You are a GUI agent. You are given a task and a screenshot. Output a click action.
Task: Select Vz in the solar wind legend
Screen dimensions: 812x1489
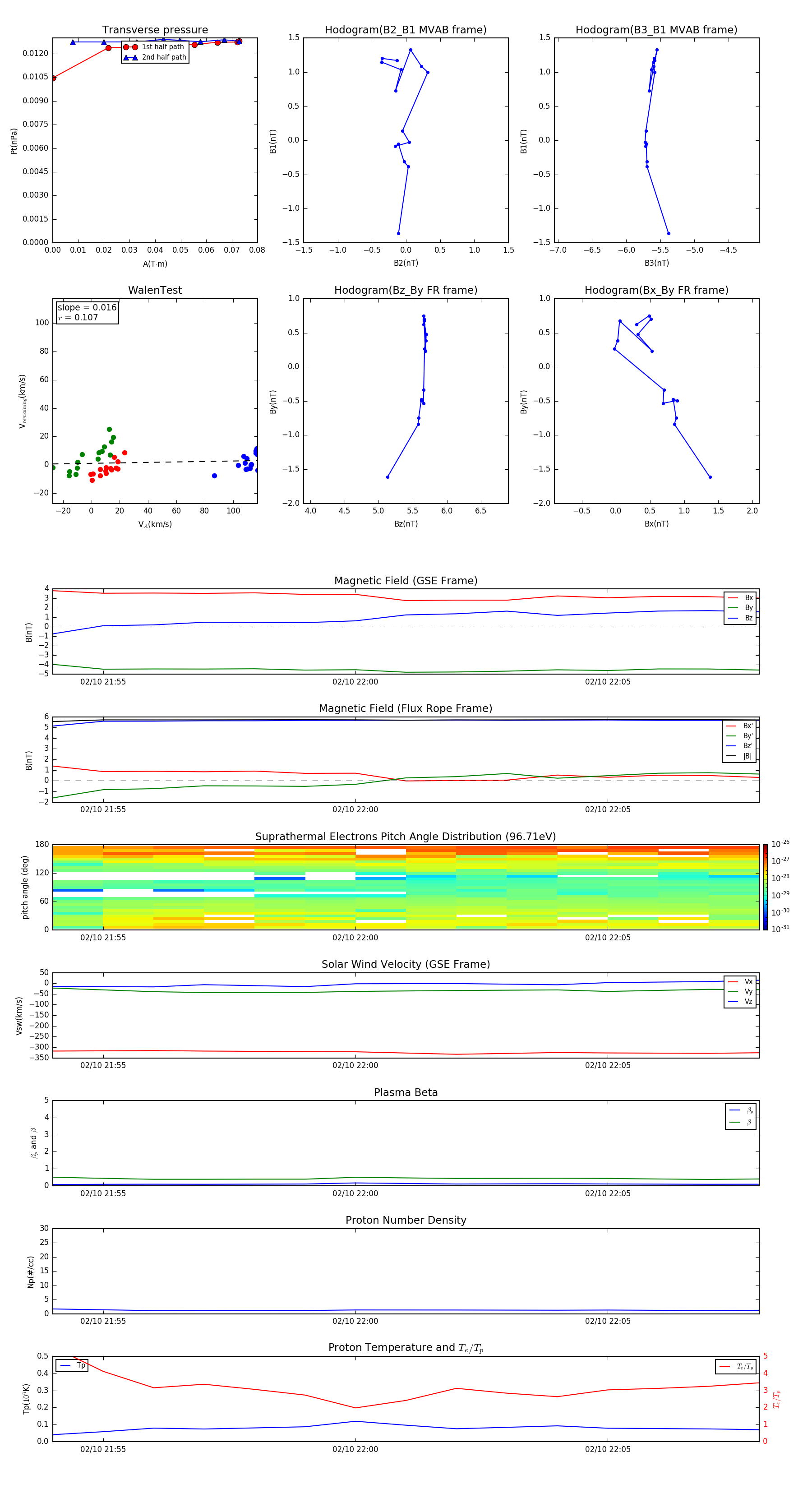pyautogui.click(x=740, y=1002)
